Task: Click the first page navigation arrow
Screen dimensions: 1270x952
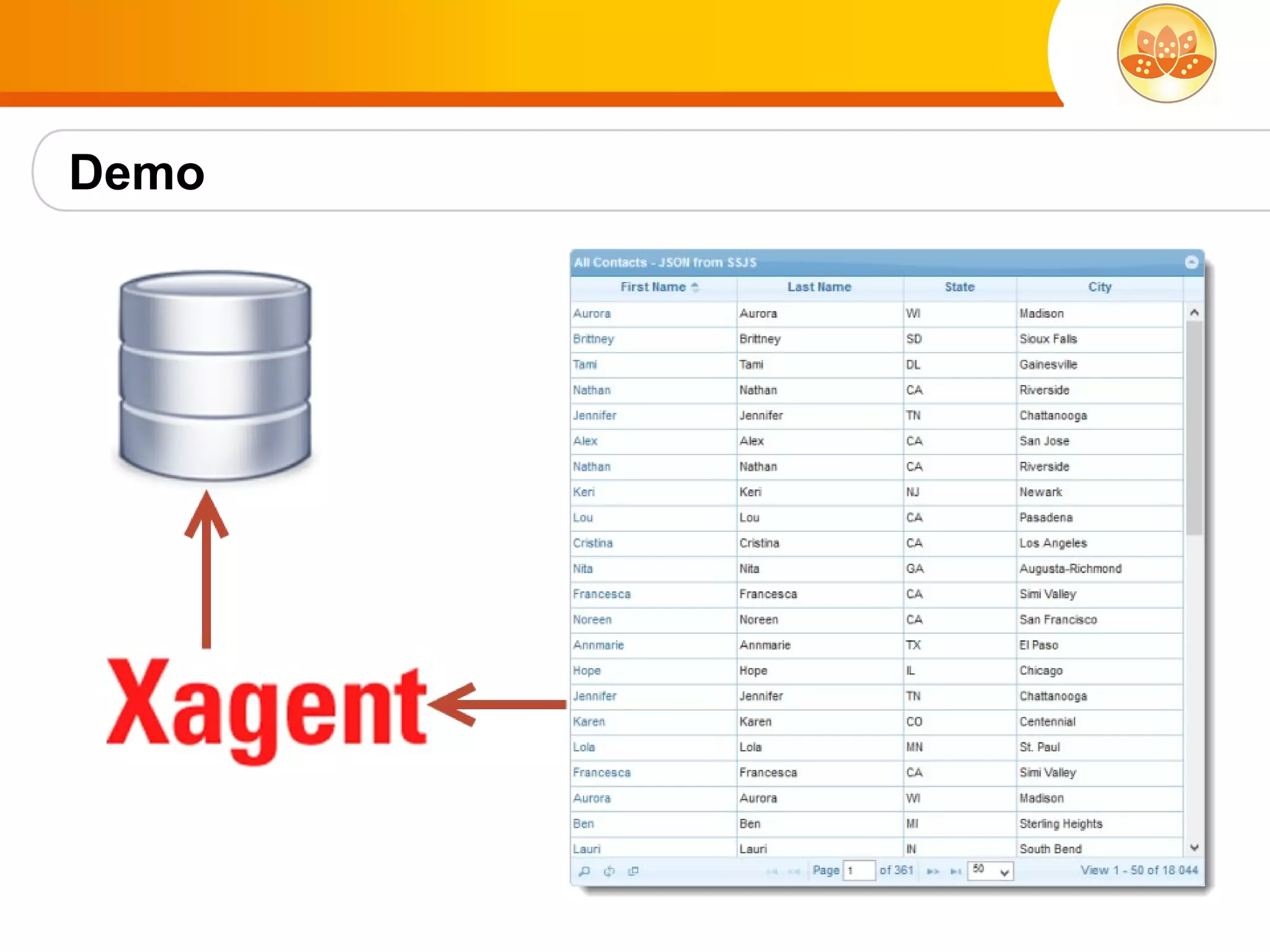Action: [772, 871]
